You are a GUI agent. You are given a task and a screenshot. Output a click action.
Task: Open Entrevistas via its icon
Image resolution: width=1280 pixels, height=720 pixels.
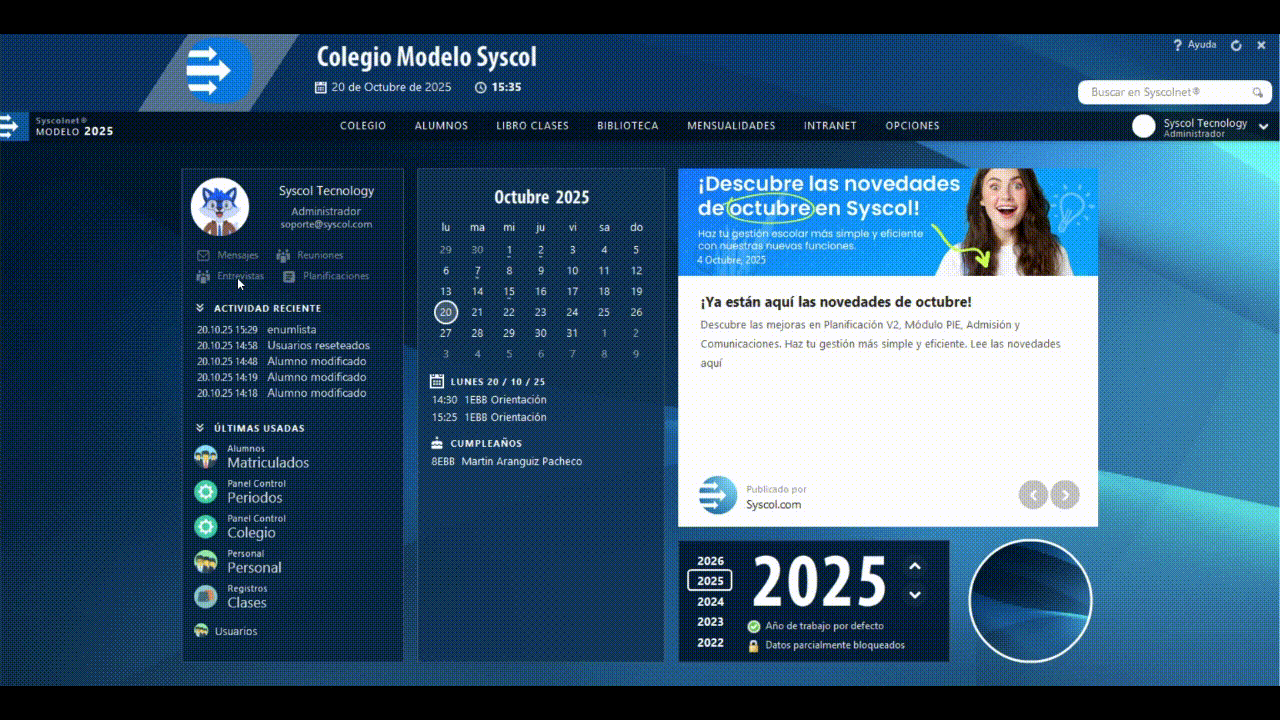[x=204, y=276]
